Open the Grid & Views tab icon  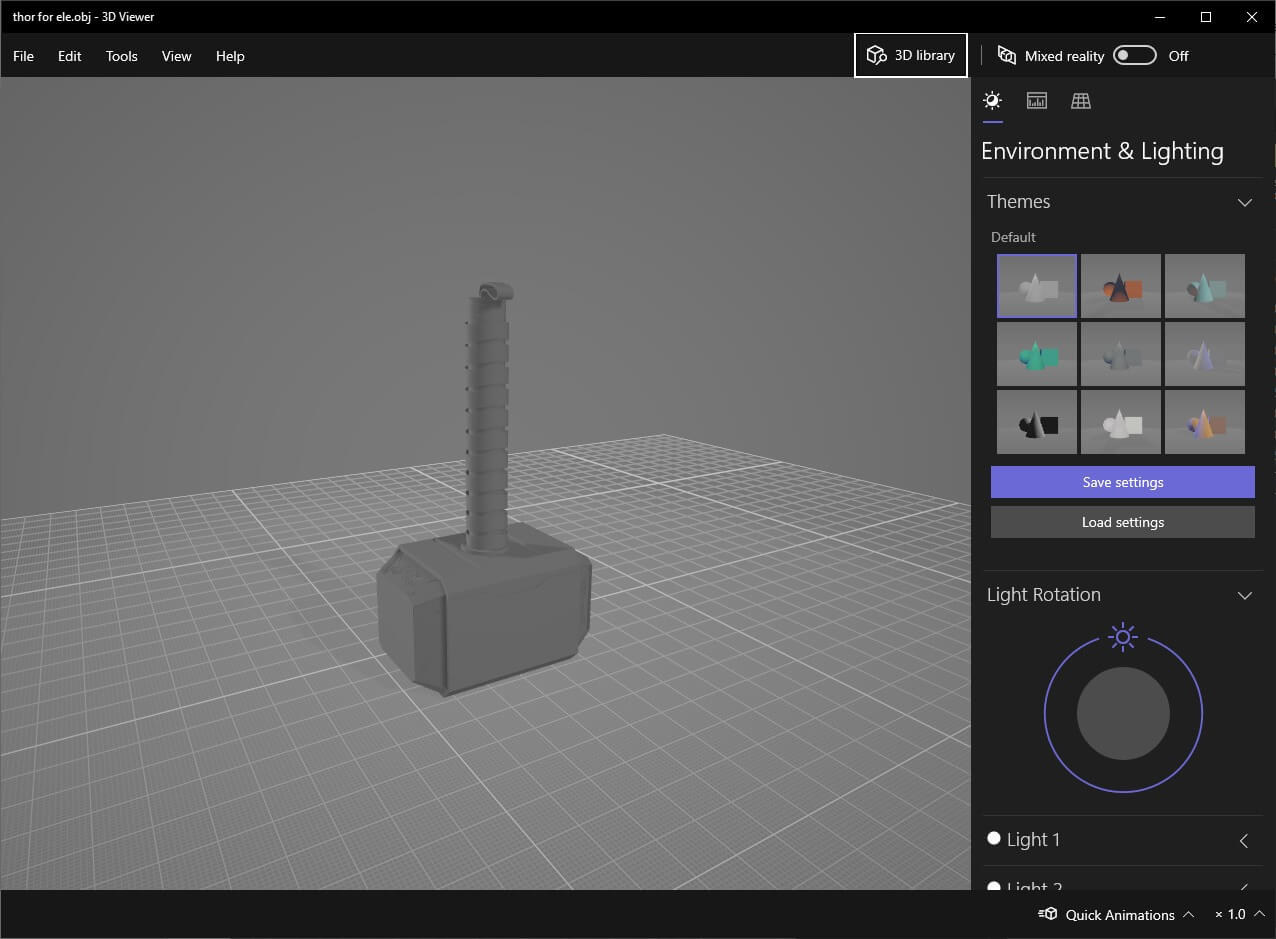tap(1081, 100)
